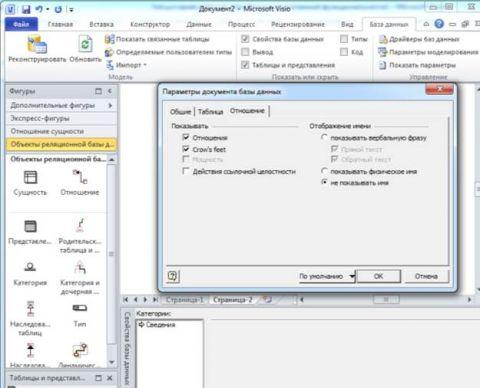Enable Действия ссылочной целостности checkbox
480x388 pixels.
pos(186,171)
